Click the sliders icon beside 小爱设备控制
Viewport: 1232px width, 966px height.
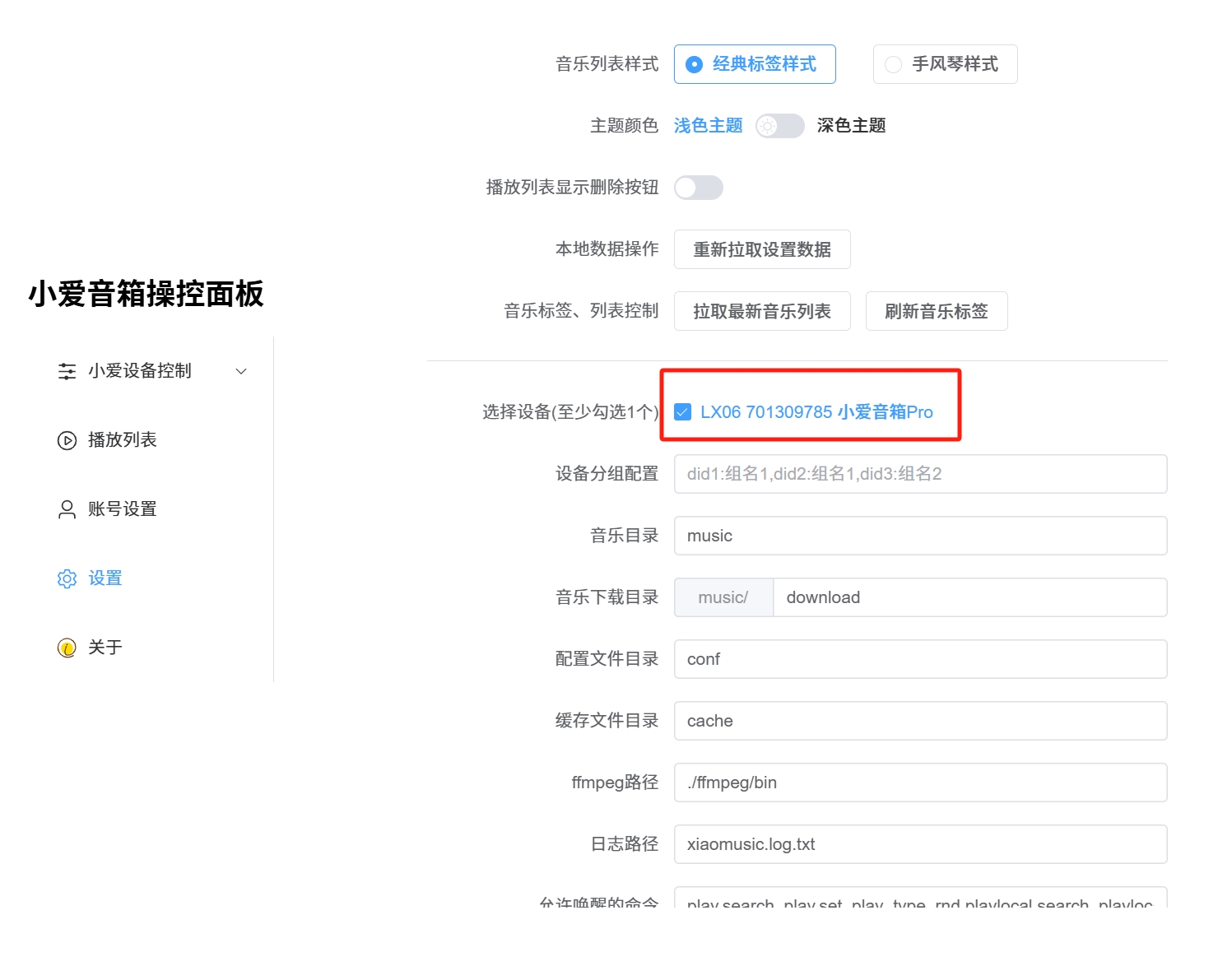click(67, 371)
